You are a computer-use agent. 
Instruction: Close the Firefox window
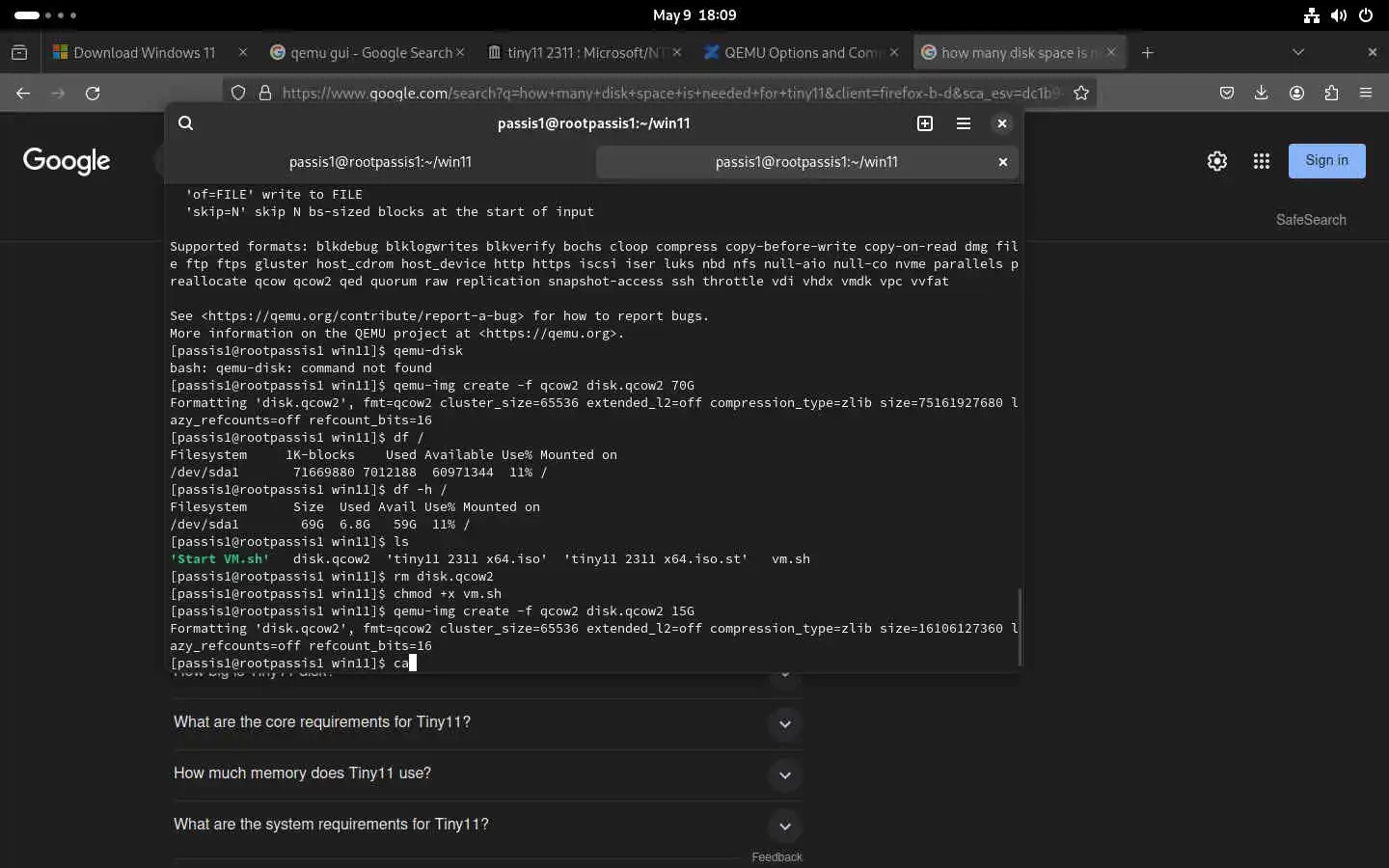pos(1372,52)
